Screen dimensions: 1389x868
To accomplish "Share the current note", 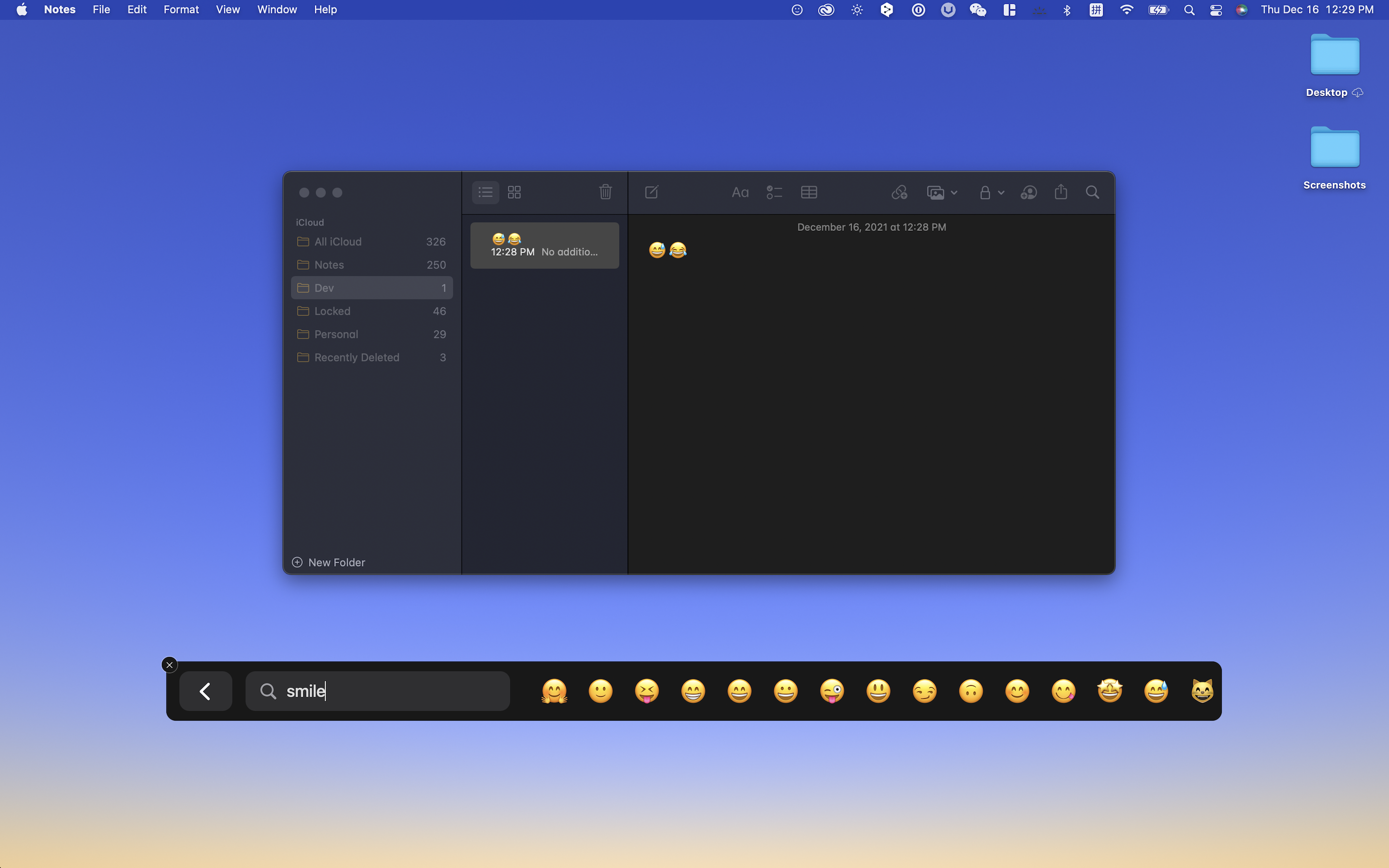I will click(x=1060, y=192).
